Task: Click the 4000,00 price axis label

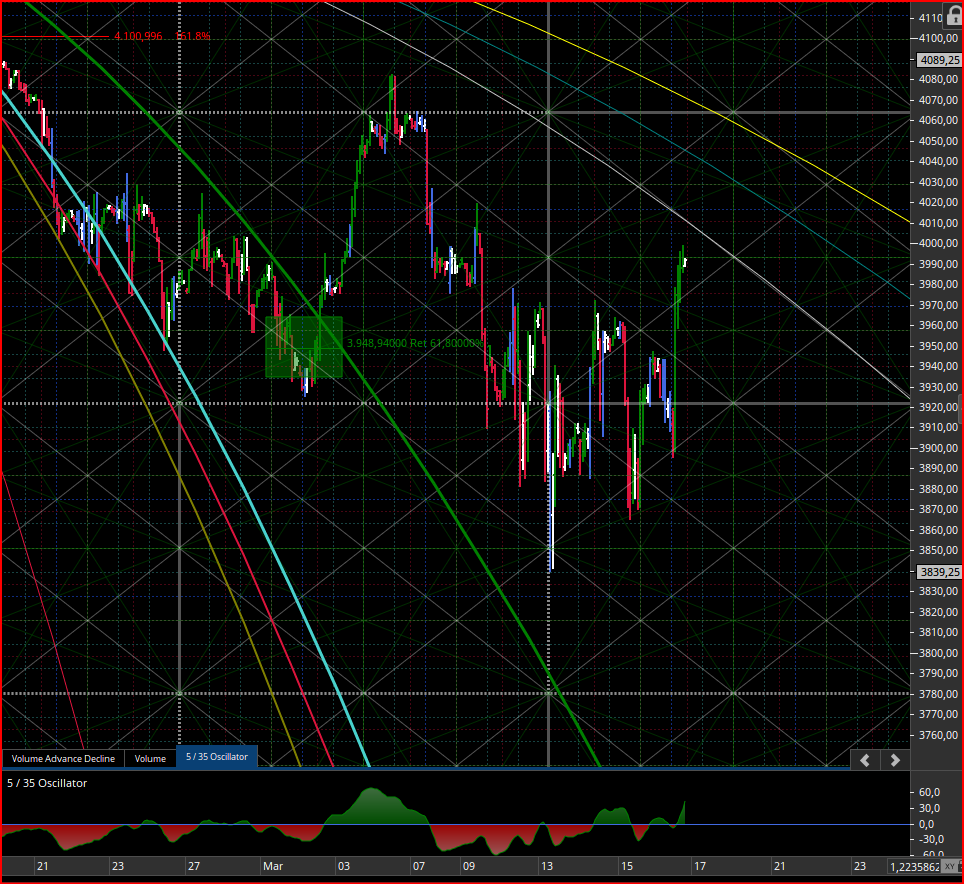Action: [x=938, y=243]
